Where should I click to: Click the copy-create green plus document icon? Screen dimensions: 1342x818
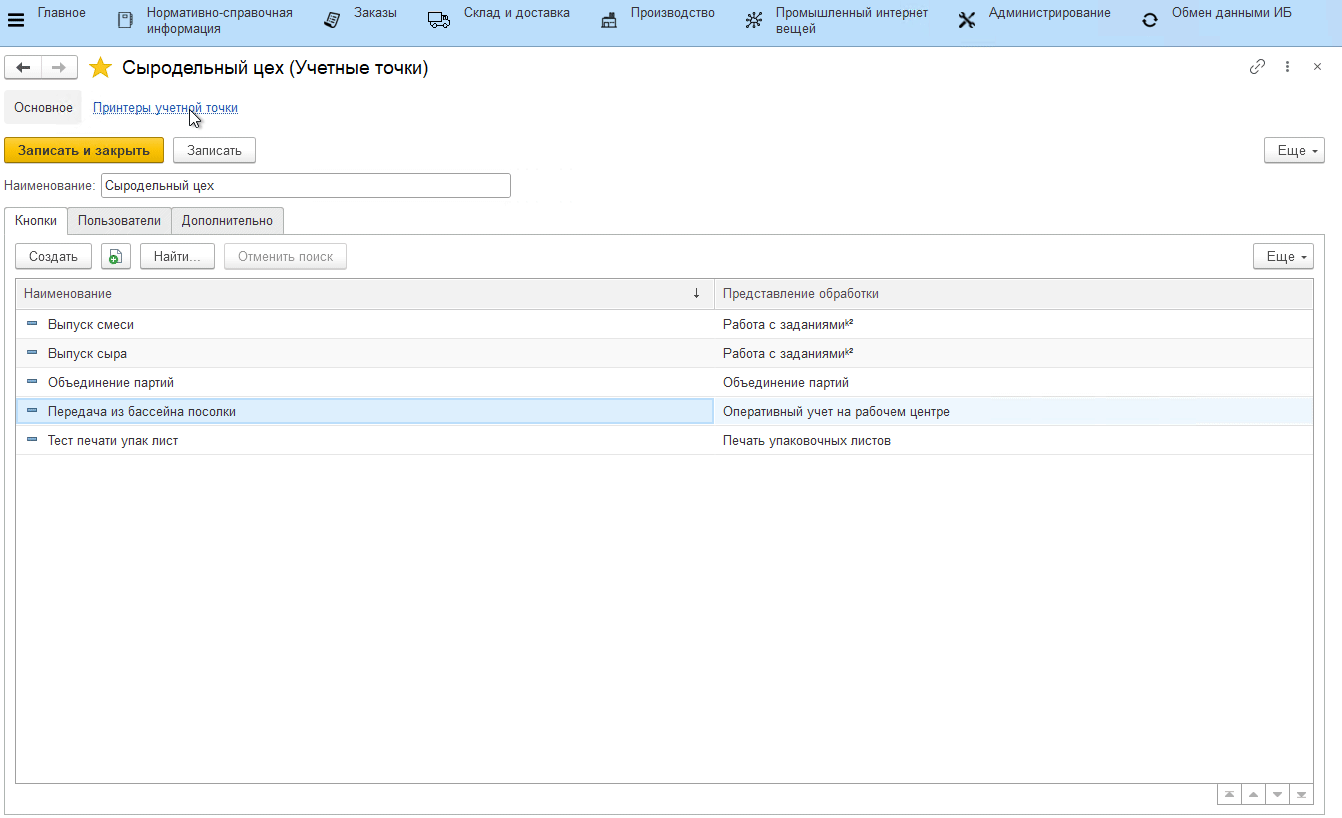pyautogui.click(x=116, y=257)
